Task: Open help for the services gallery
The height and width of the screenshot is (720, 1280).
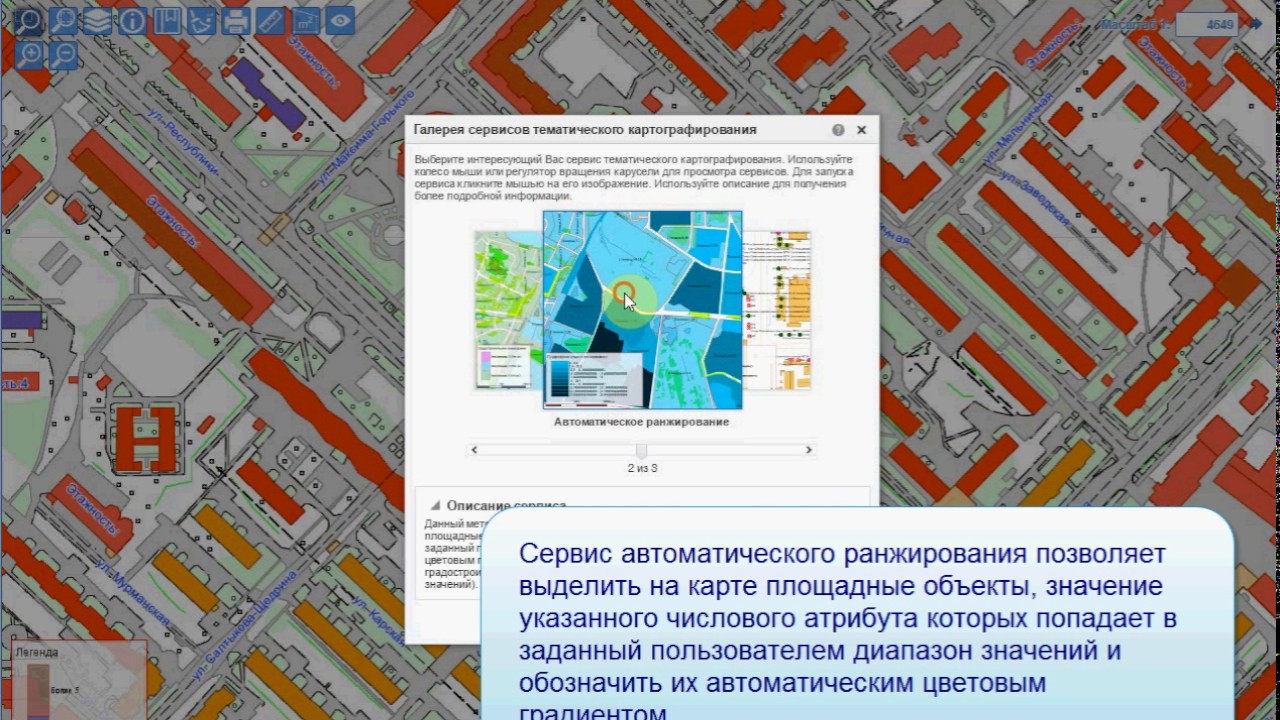Action: click(838, 130)
